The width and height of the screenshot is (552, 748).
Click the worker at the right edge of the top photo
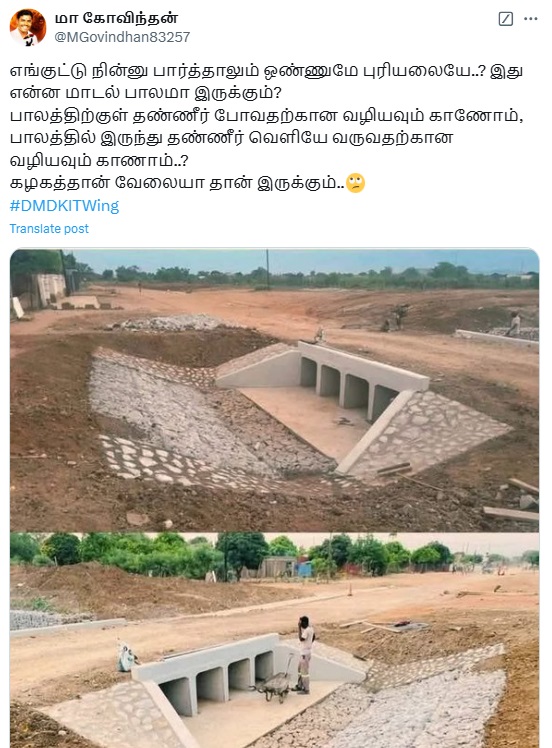(x=514, y=324)
